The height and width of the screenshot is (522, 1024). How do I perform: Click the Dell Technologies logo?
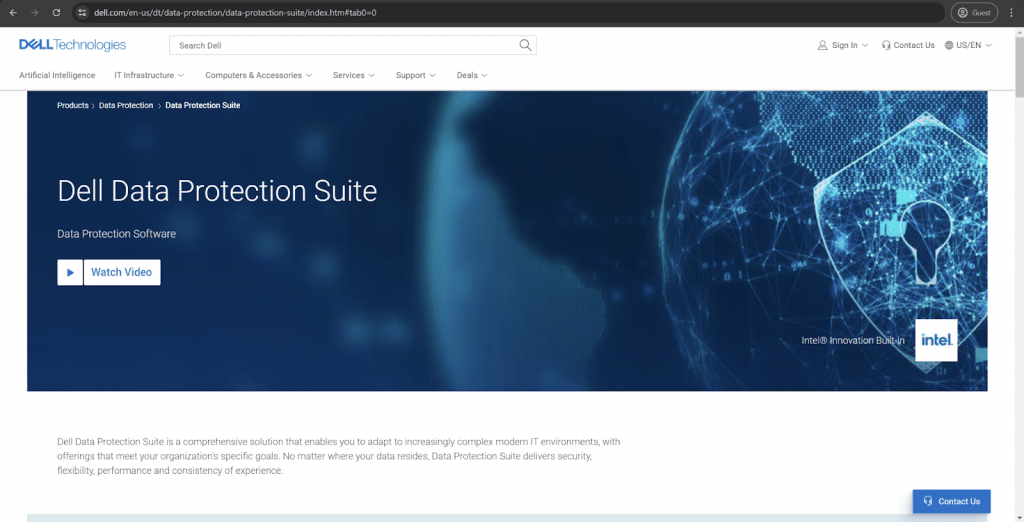click(72, 45)
